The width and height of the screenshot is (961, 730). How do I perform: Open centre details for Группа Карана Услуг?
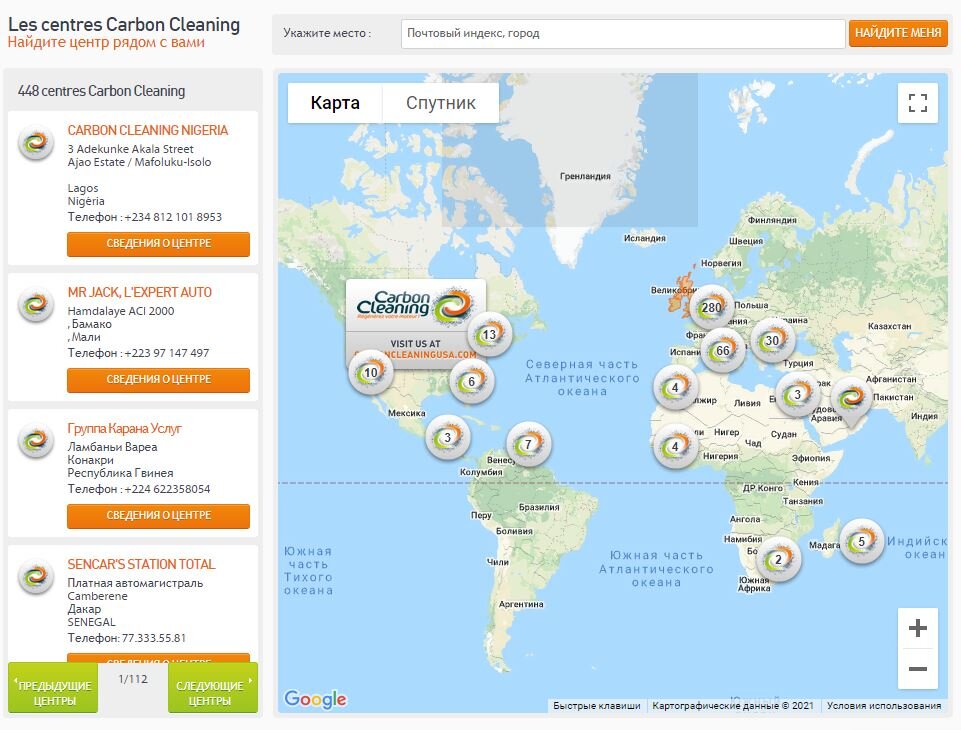coord(159,515)
